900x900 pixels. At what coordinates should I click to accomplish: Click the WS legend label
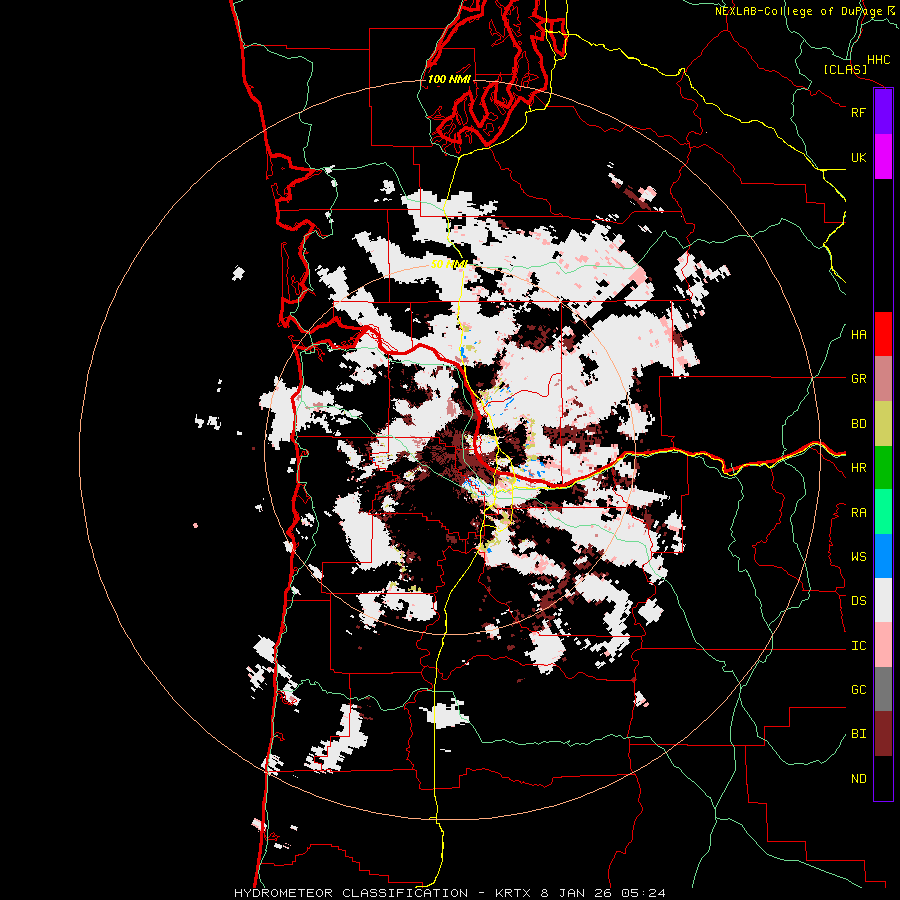[x=858, y=557]
